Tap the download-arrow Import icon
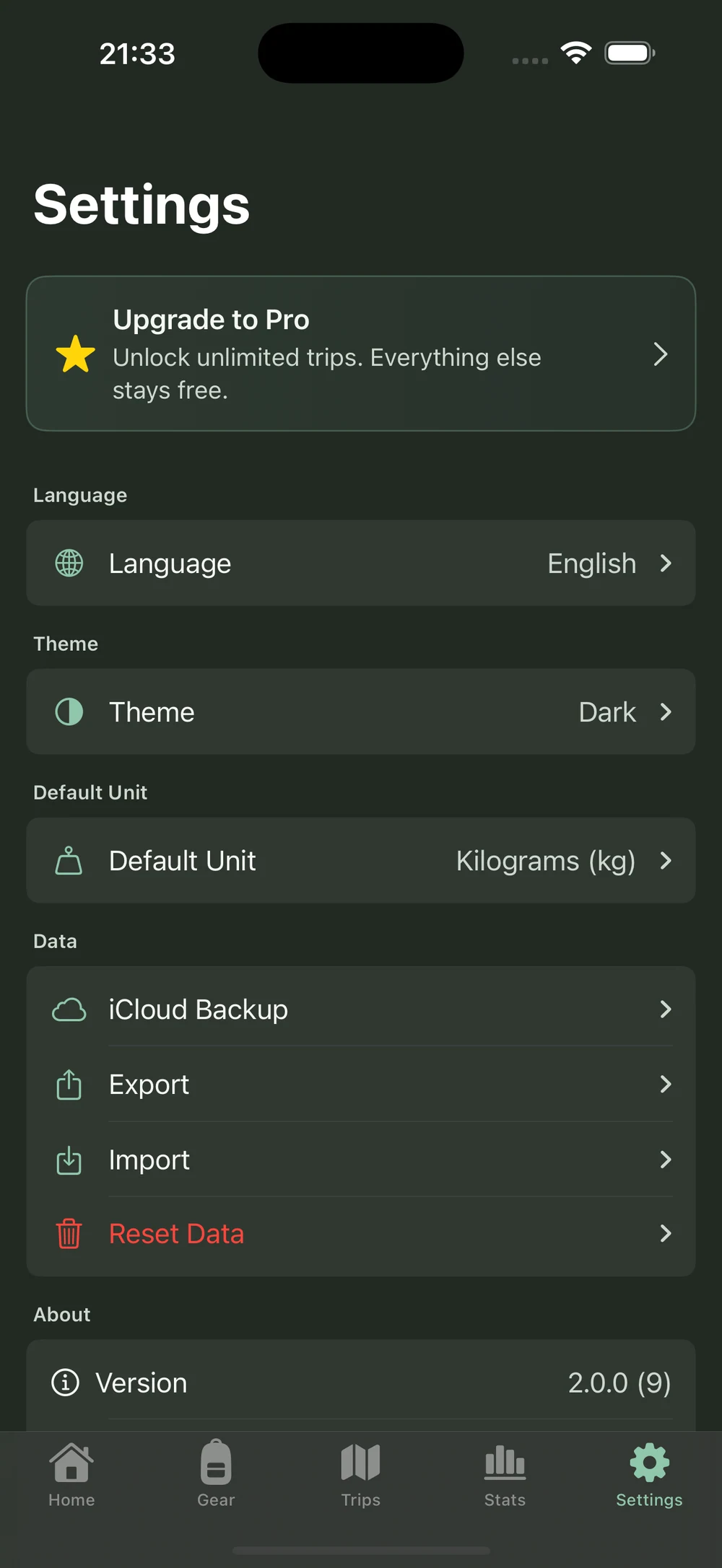 click(69, 1160)
